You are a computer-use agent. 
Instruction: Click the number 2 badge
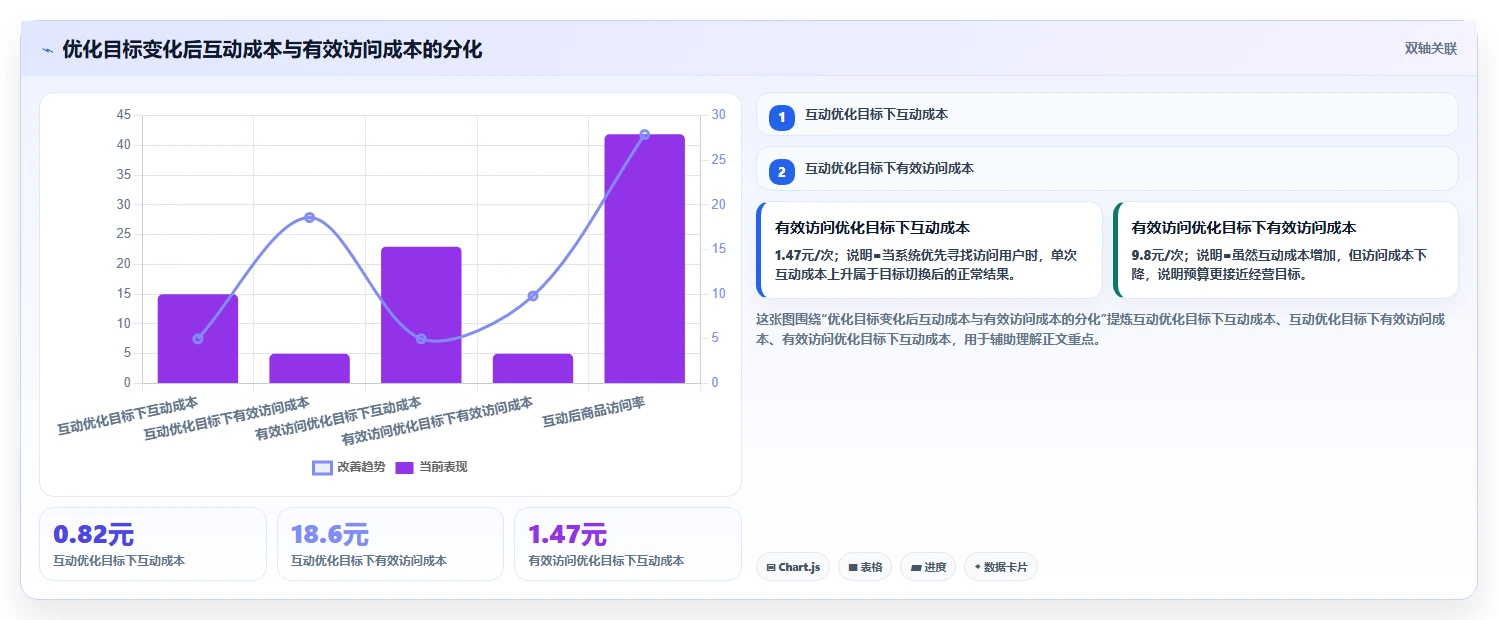point(782,172)
